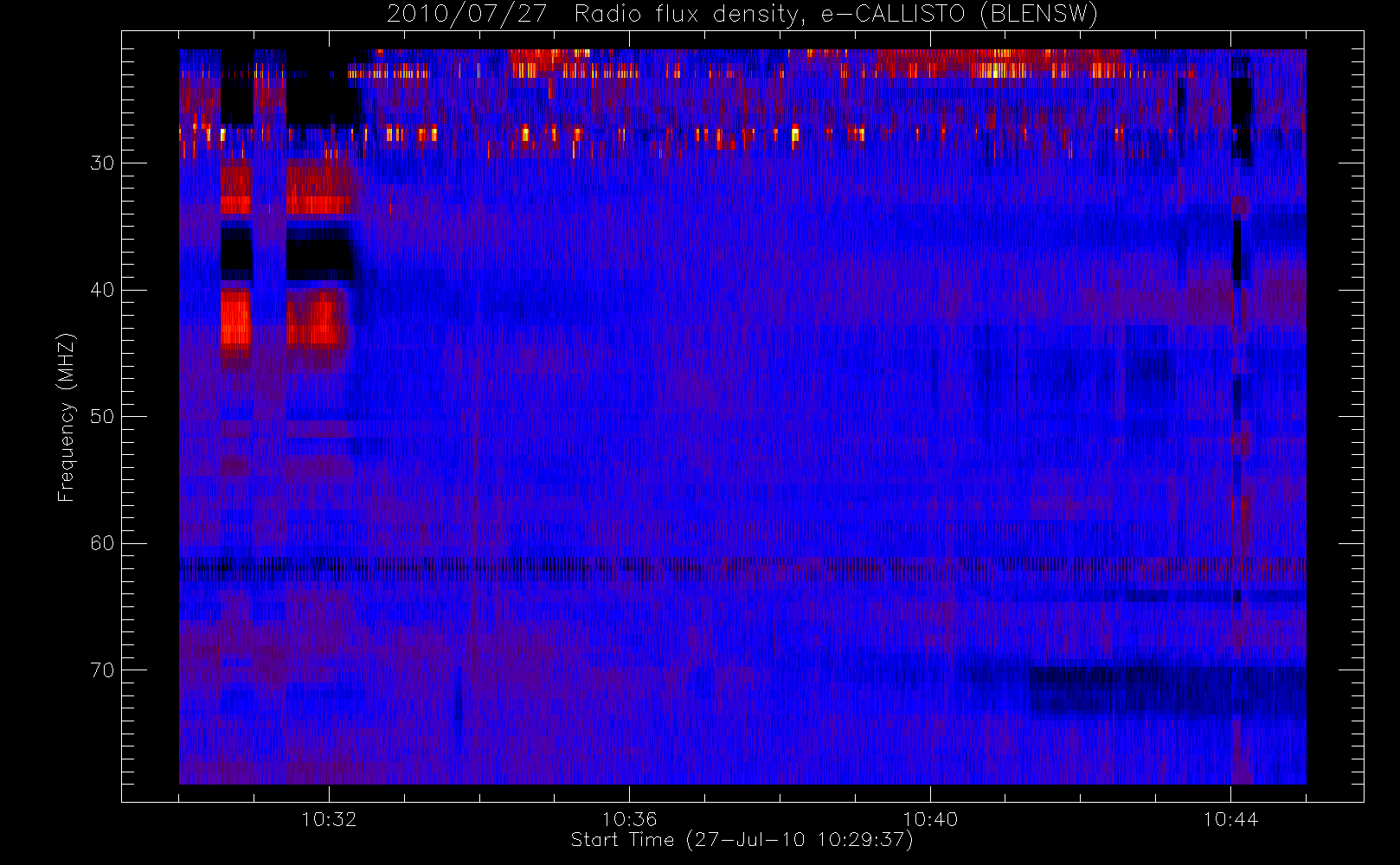
Task: Select the 60 MHz frequency tick label
Action: (x=102, y=543)
